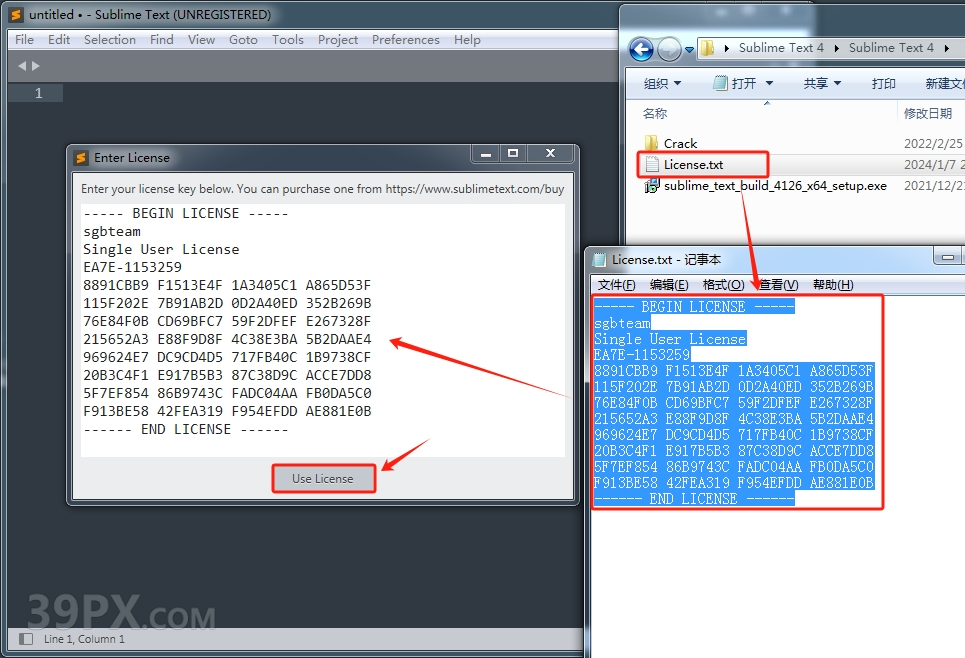This screenshot has height=658, width=965.
Task: Click the date 2022/2/25 of Crack folder
Action: pyautogui.click(x=932, y=143)
